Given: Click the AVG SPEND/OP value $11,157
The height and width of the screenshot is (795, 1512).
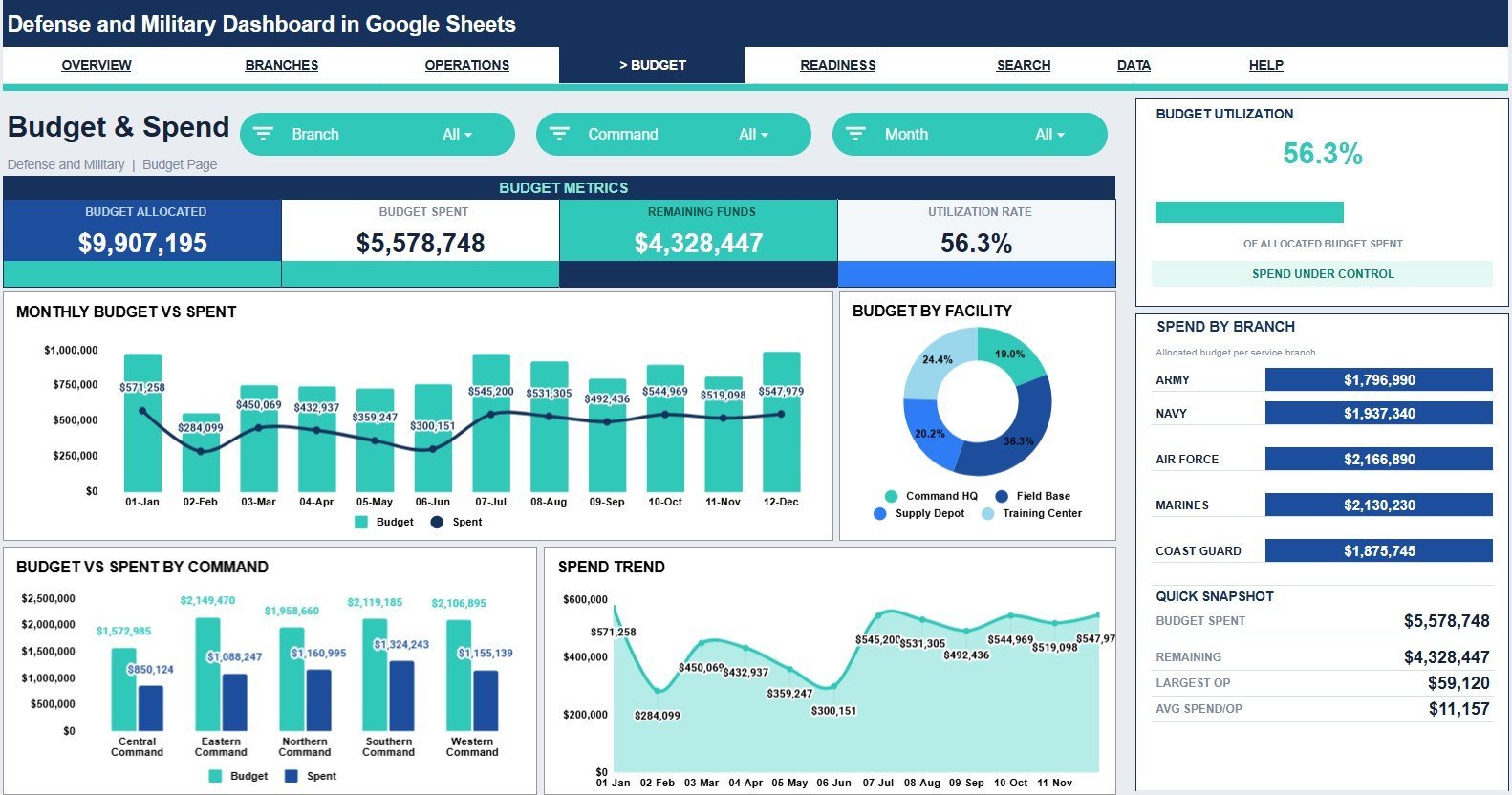Looking at the screenshot, I should (x=1458, y=709).
